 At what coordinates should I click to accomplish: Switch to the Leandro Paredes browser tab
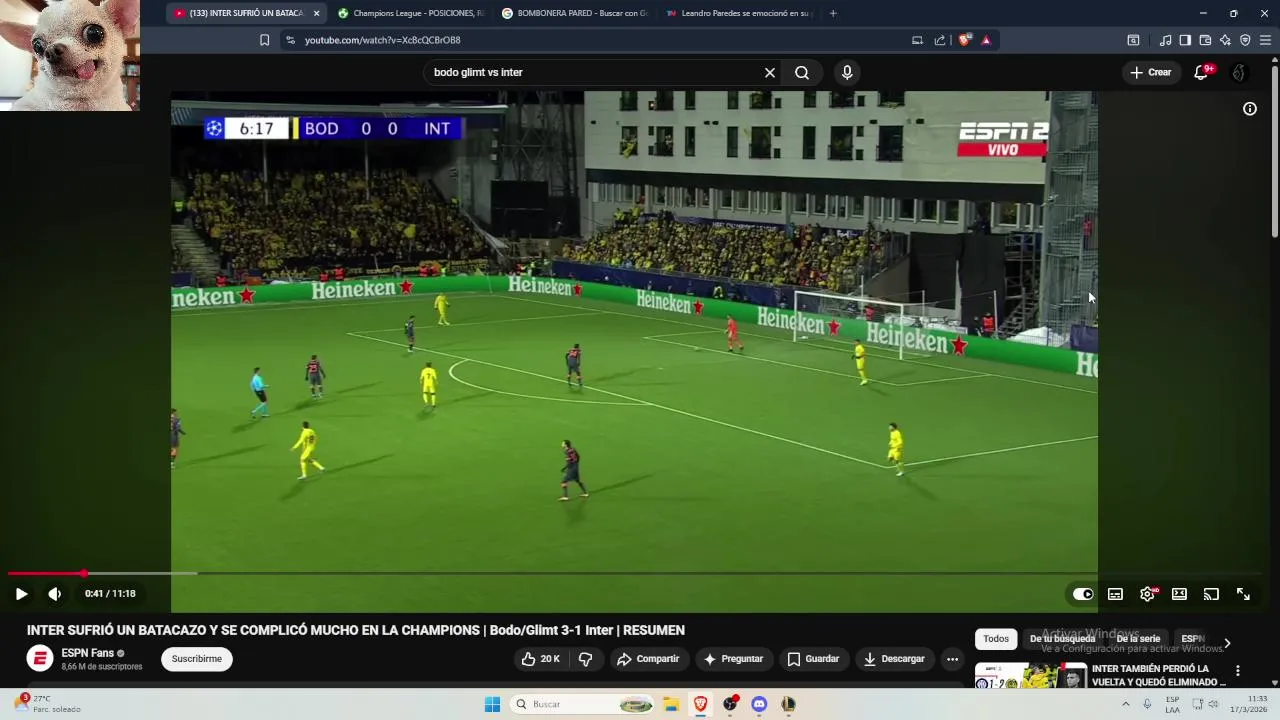coord(738,13)
